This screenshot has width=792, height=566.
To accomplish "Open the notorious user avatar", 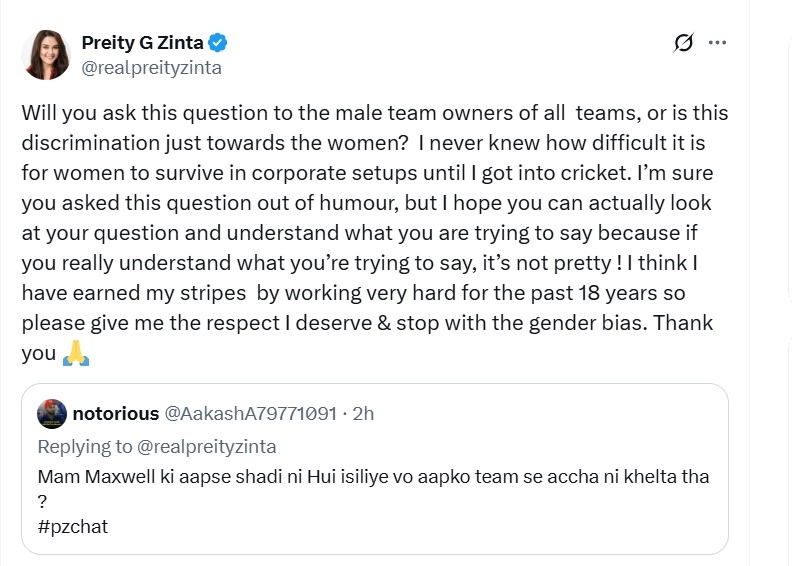I will coord(52,414).
